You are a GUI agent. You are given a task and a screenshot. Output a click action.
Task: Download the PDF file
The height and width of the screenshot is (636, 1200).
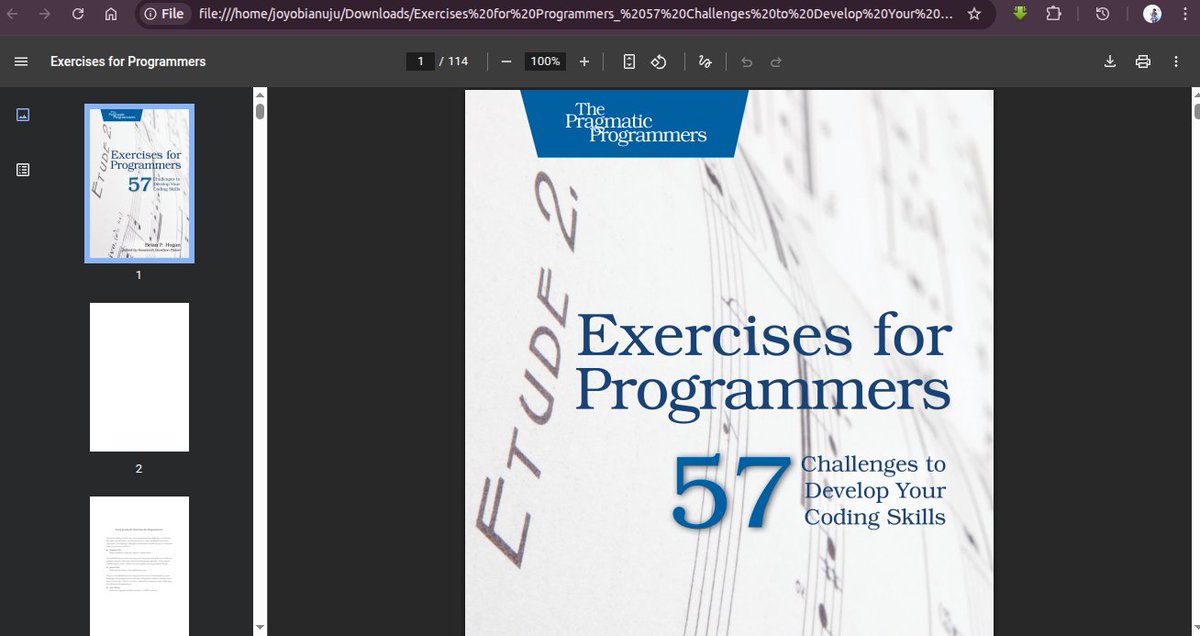click(x=1109, y=61)
